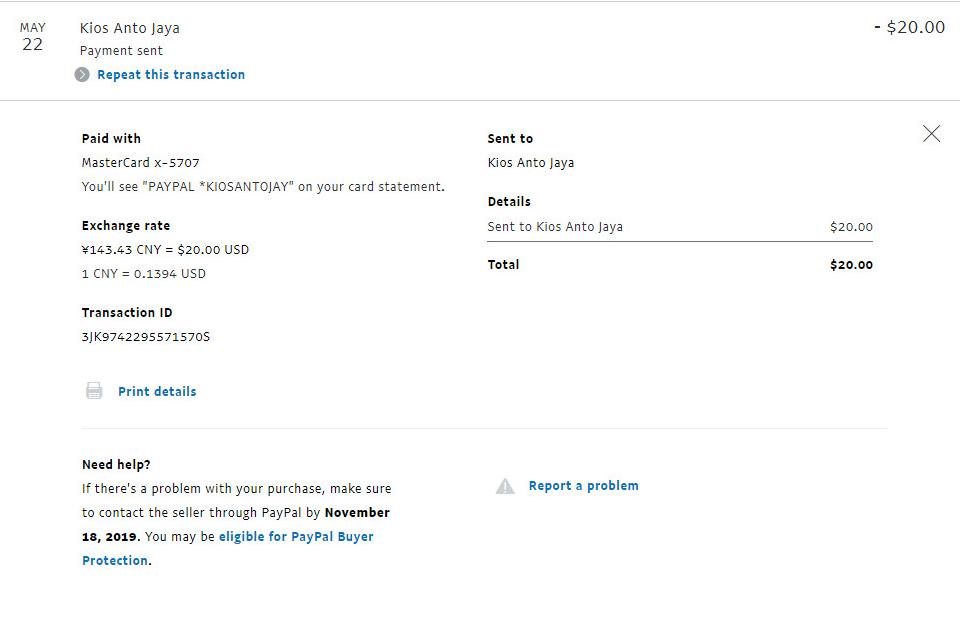
Task: Select the MAY 22 transaction date
Action: 32,37
